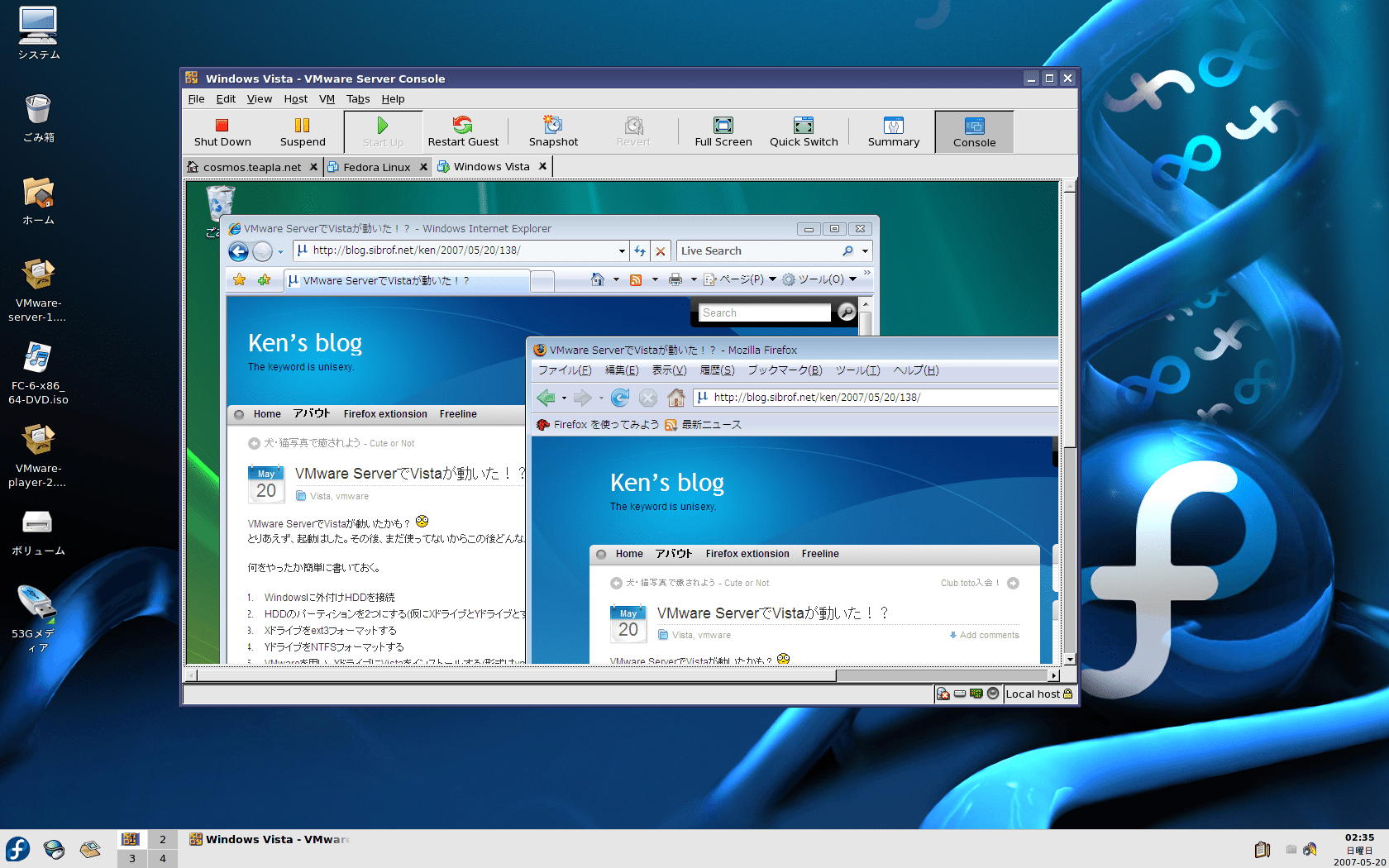Open the Summary view
Screen dimensions: 1389x868
(x=894, y=132)
